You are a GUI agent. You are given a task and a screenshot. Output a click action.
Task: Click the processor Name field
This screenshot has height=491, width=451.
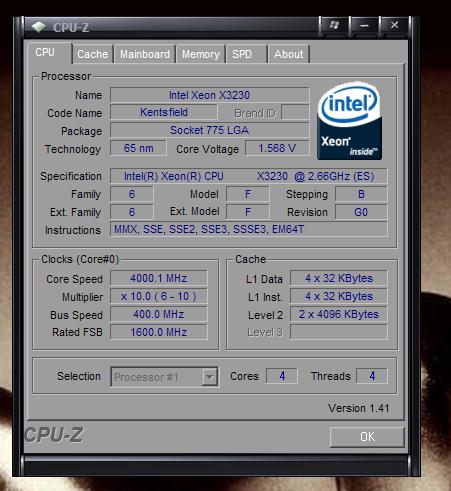(x=209, y=95)
